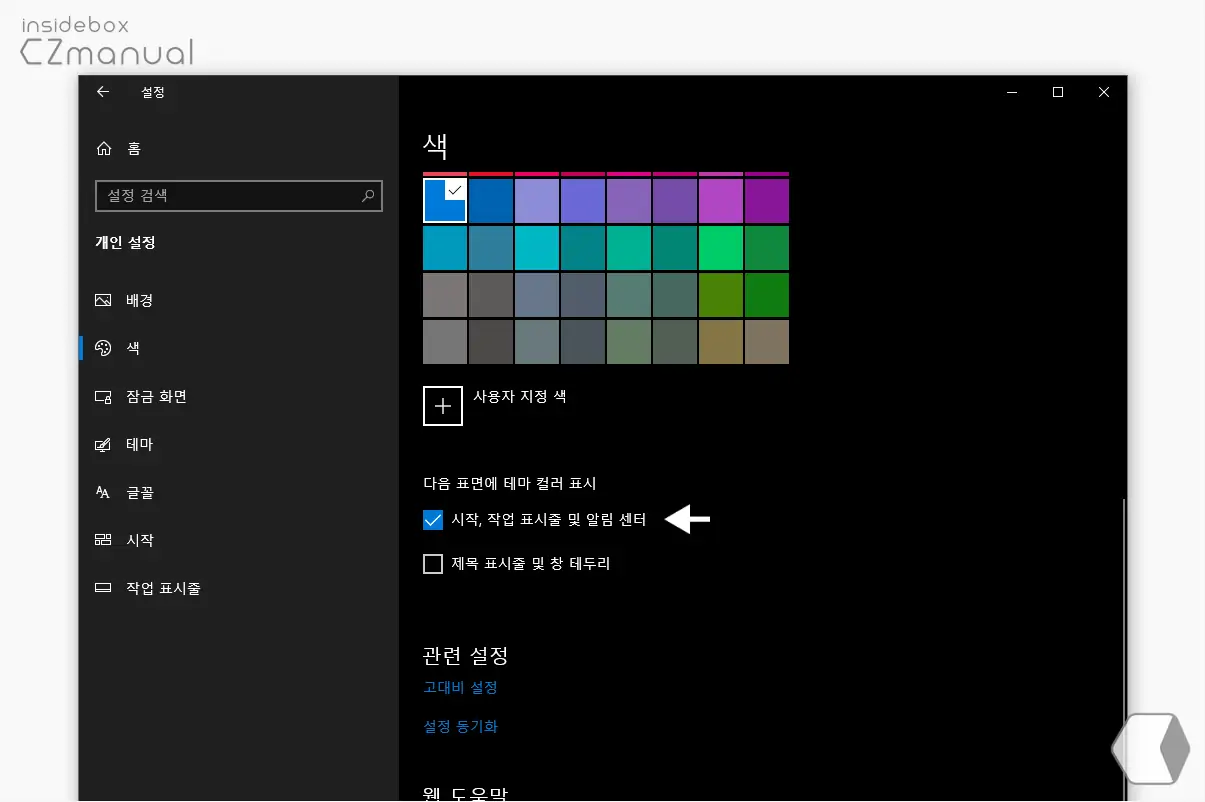Viewport: 1205px width, 802px height.
Task: Click the Fonts (글꼴) icon
Action: 103,493
